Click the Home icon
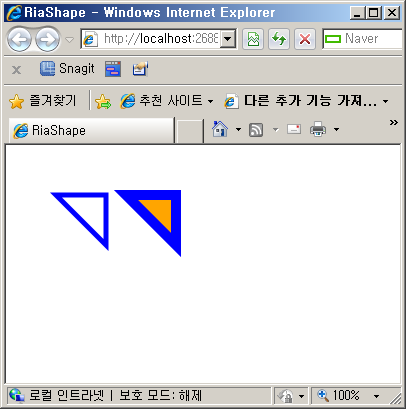 point(220,129)
